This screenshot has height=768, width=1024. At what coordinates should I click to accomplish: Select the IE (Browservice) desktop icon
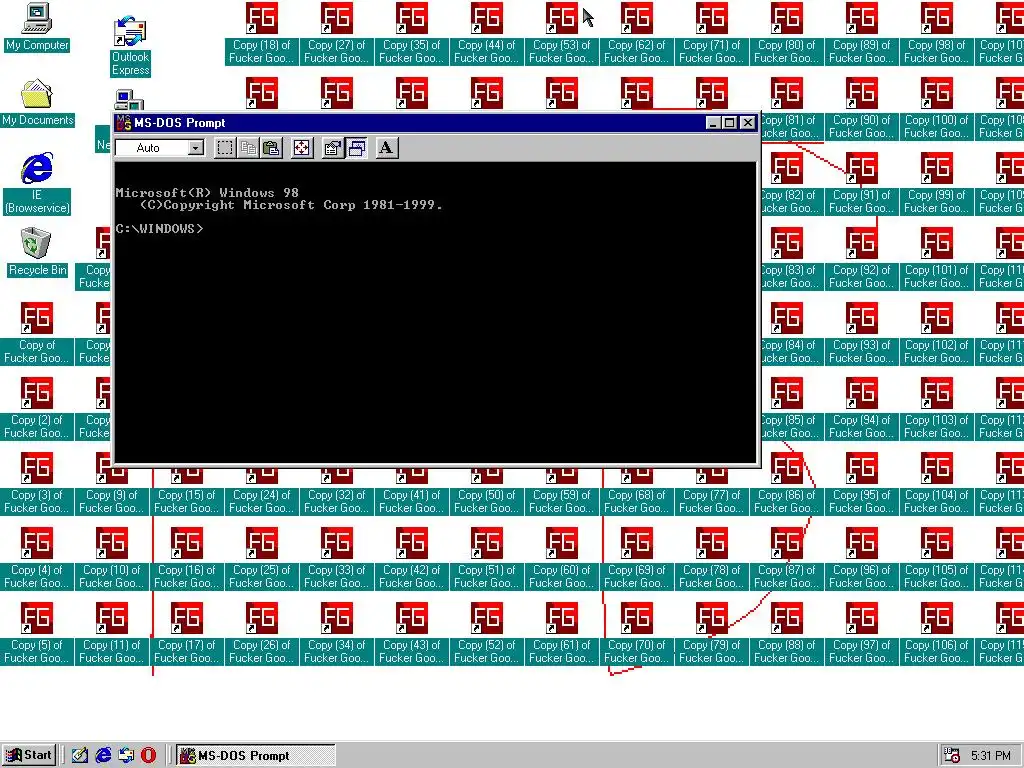pos(37,184)
